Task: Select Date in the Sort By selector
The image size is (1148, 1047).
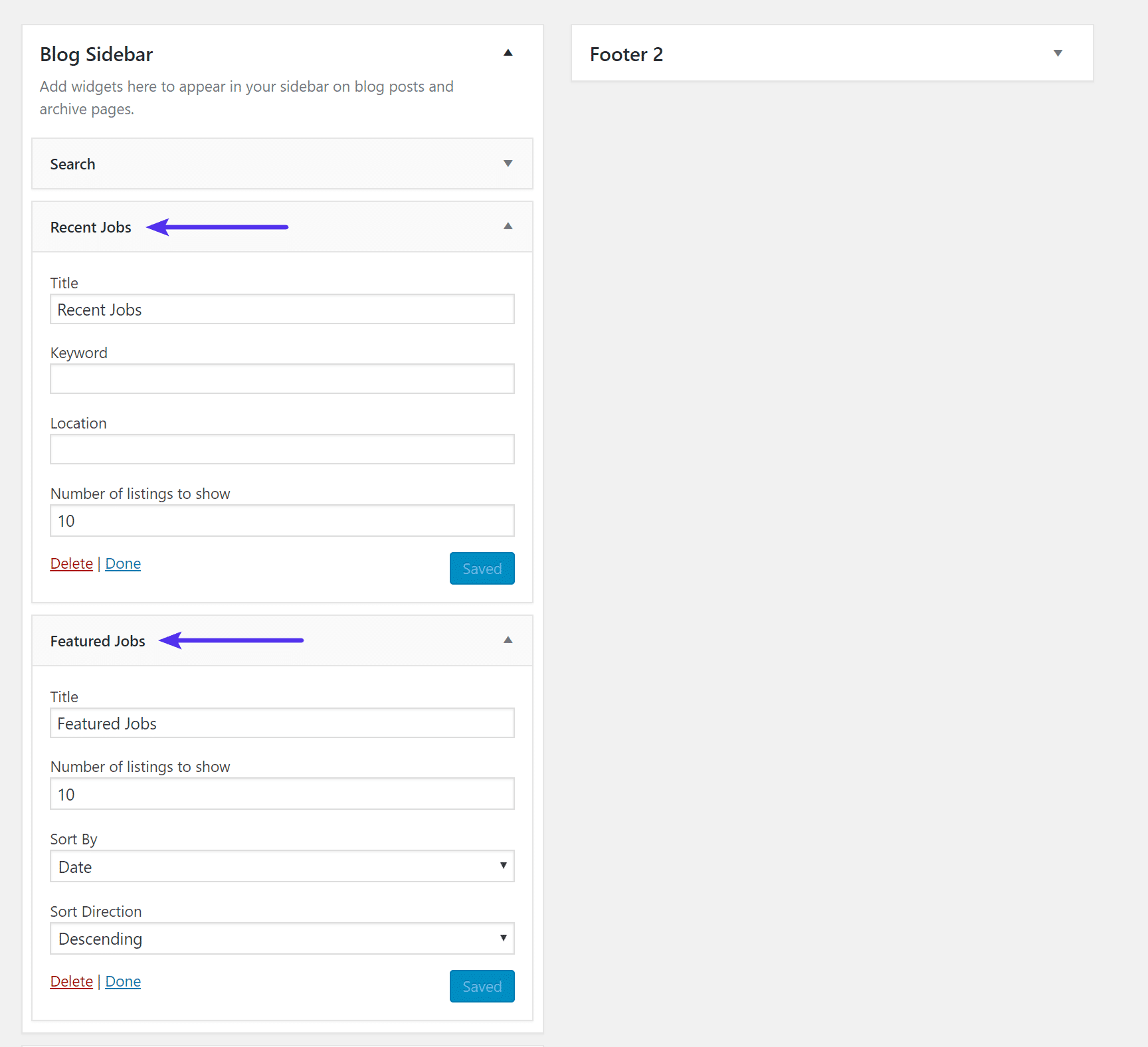Action: [282, 866]
